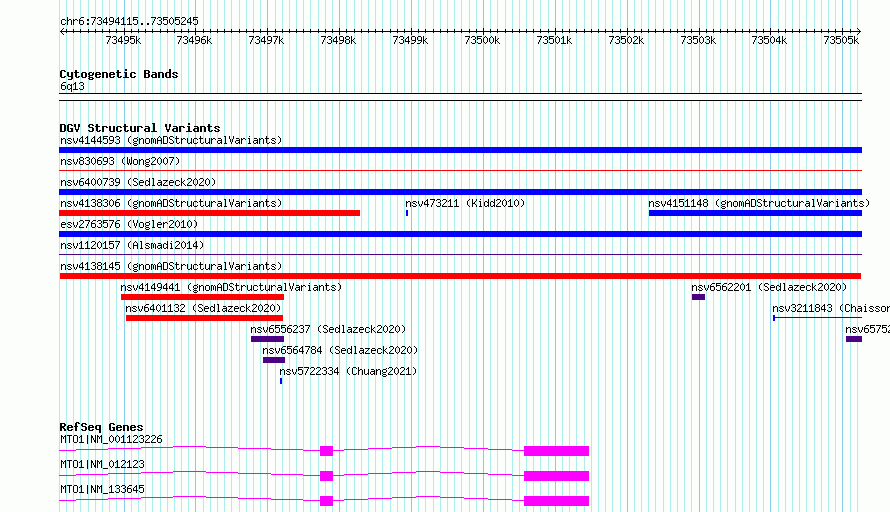
Task: Click the large exon of MTO1|NM_012123
Action: (x=556, y=476)
